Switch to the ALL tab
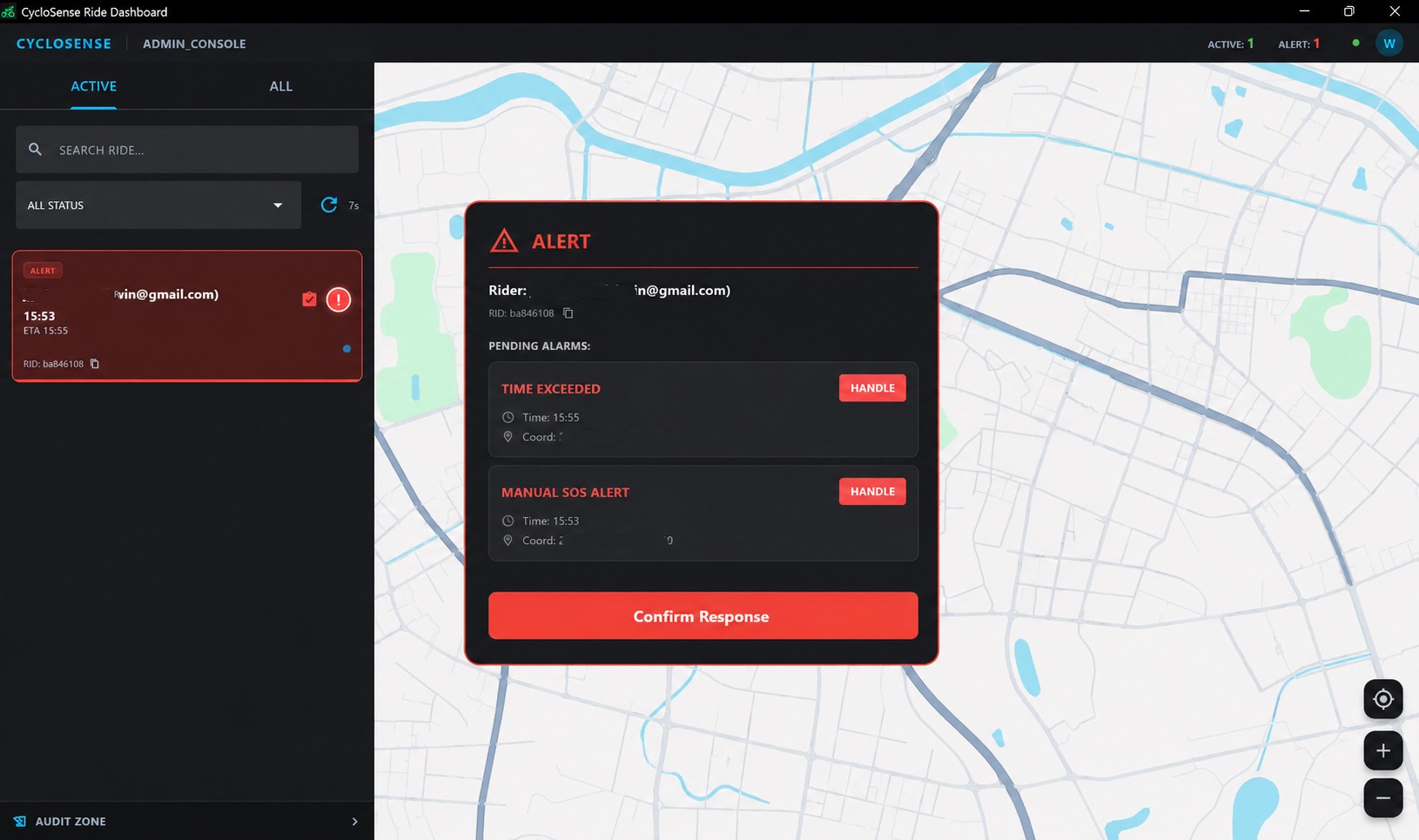 (x=280, y=86)
